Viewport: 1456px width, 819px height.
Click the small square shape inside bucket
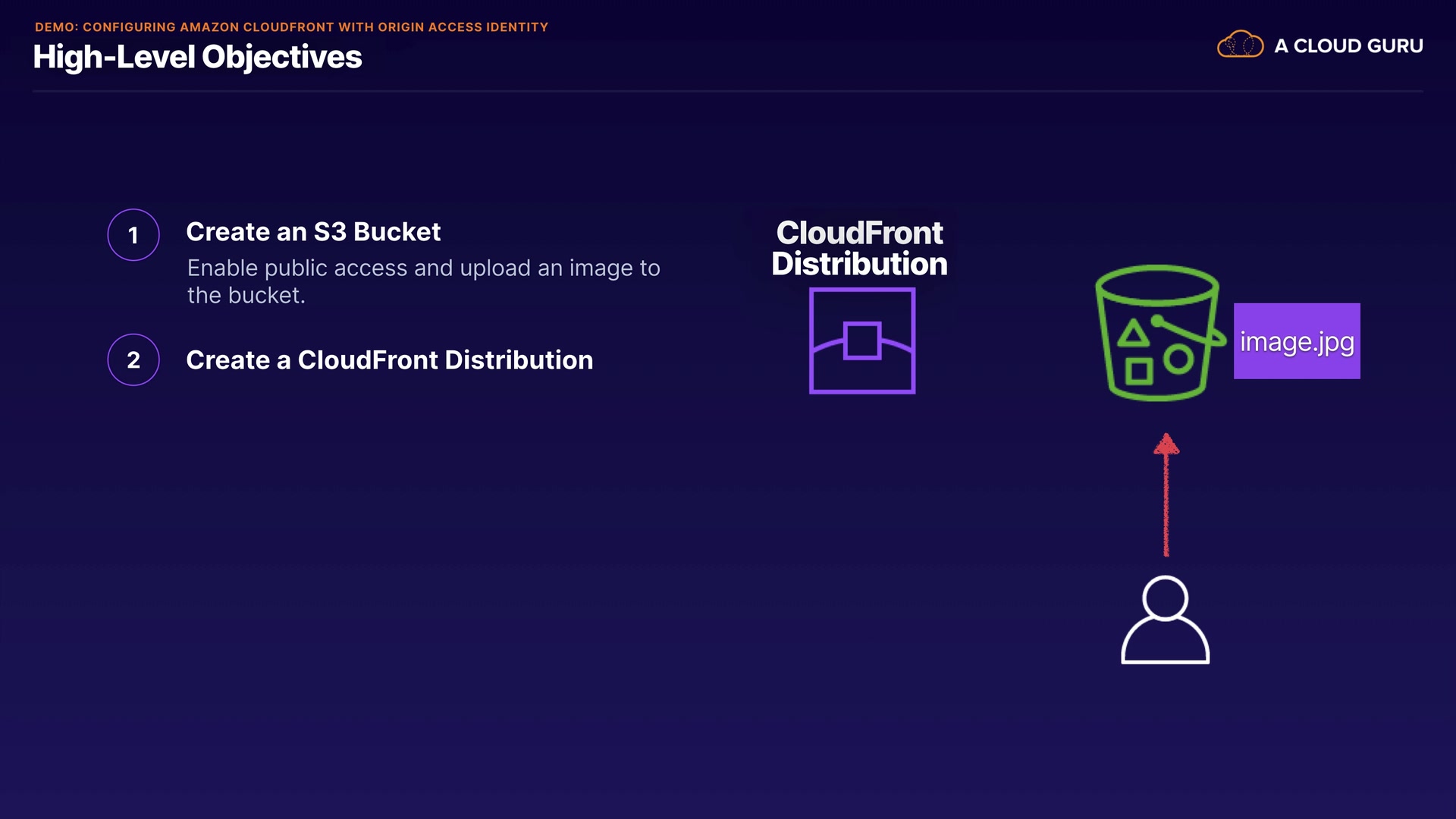click(1138, 372)
